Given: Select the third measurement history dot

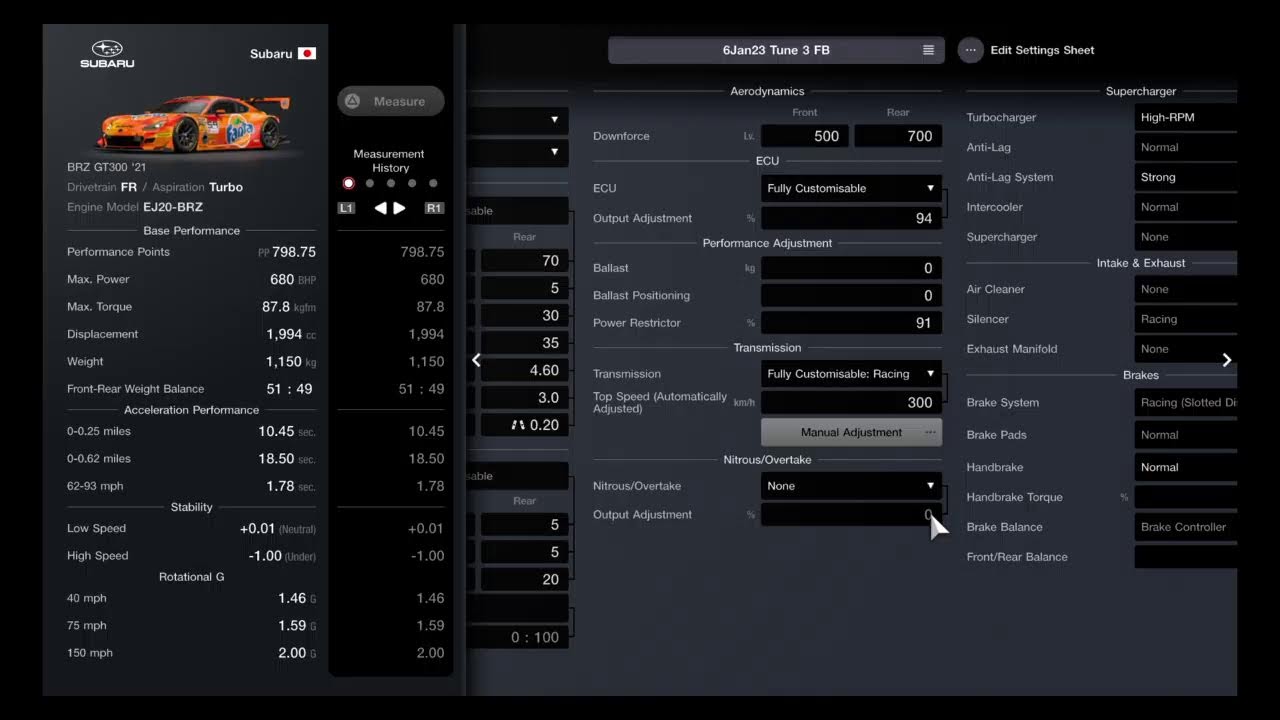Looking at the screenshot, I should pyautogui.click(x=391, y=183).
